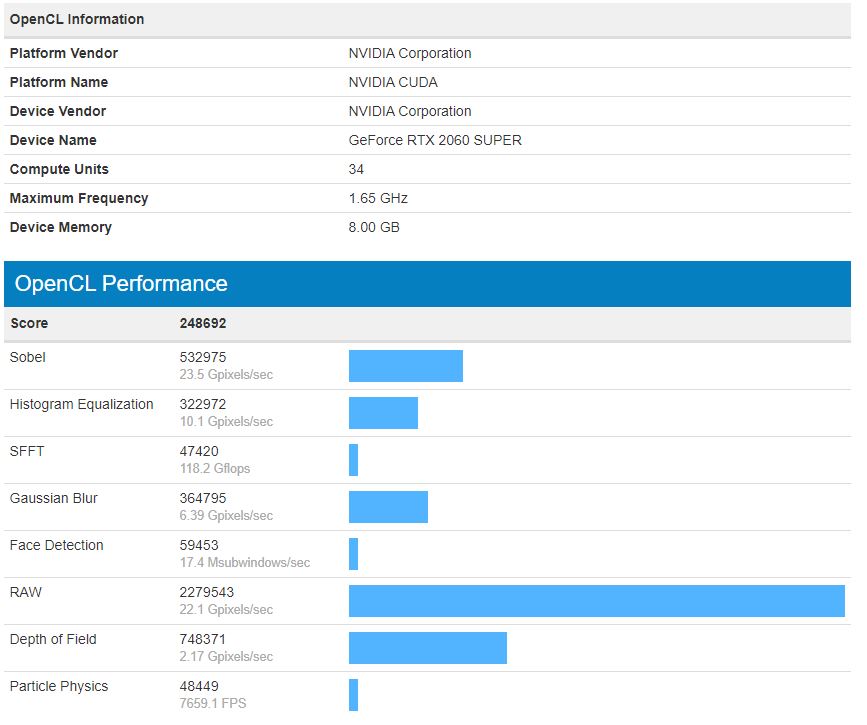This screenshot has width=867, height=725.
Task: Select the Device Name label
Action: (53, 140)
